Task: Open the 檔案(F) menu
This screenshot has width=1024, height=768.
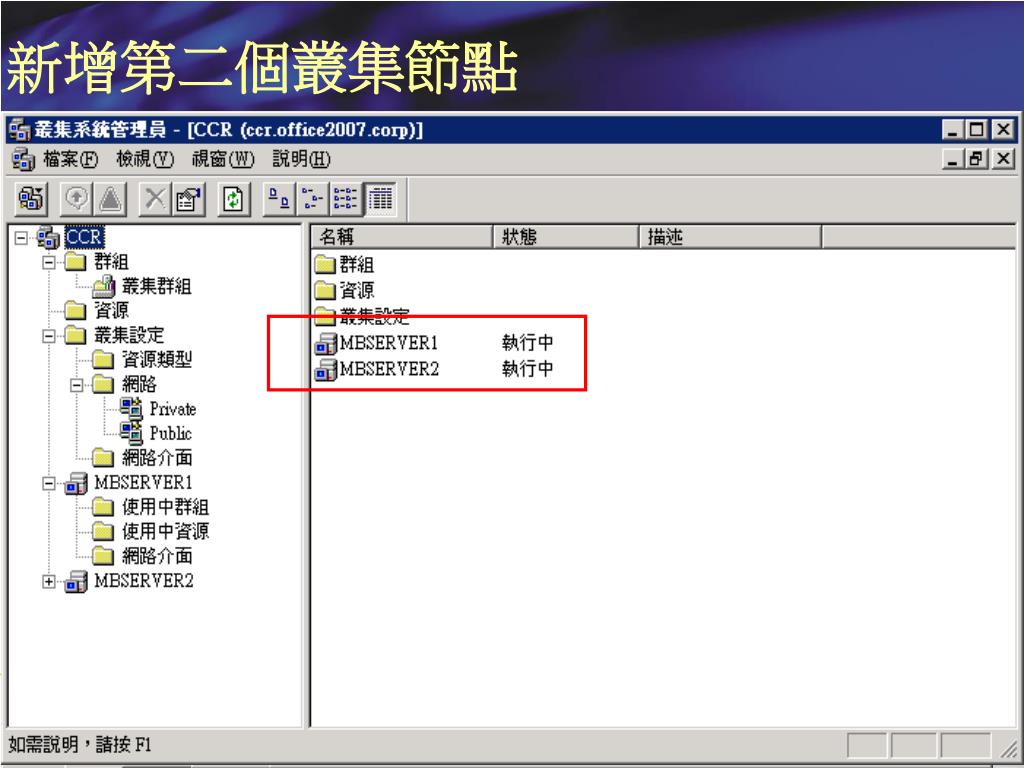Action: (70, 159)
